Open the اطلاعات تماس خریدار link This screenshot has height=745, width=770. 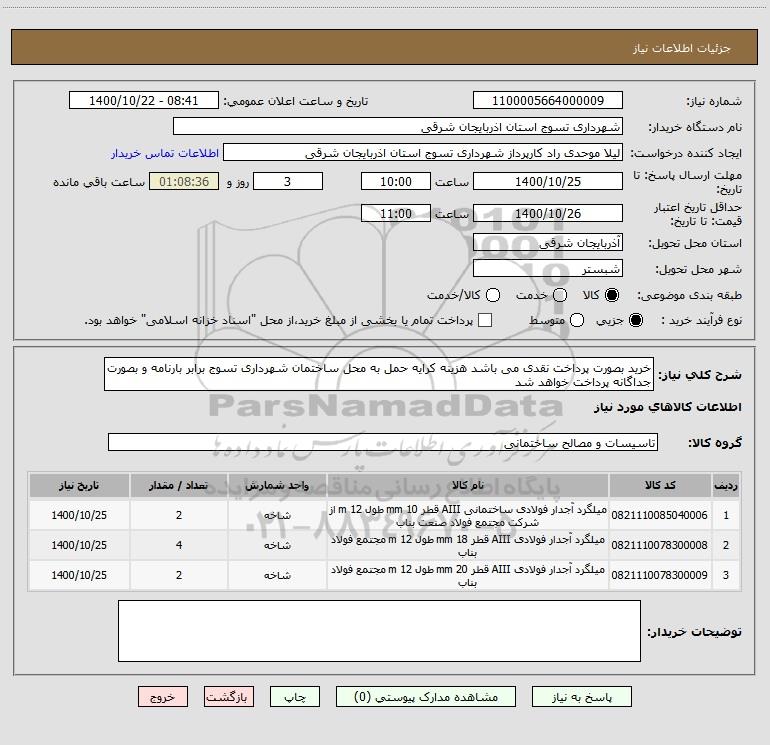(x=165, y=153)
